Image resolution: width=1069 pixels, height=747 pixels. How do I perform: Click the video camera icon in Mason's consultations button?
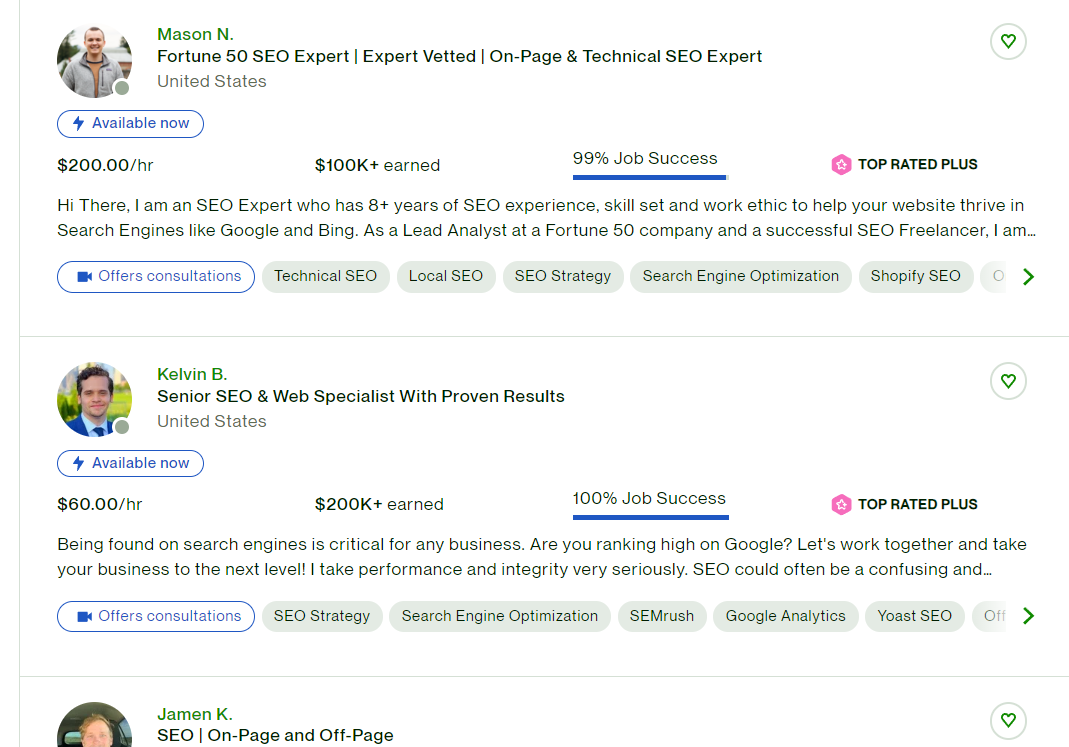click(x=84, y=277)
